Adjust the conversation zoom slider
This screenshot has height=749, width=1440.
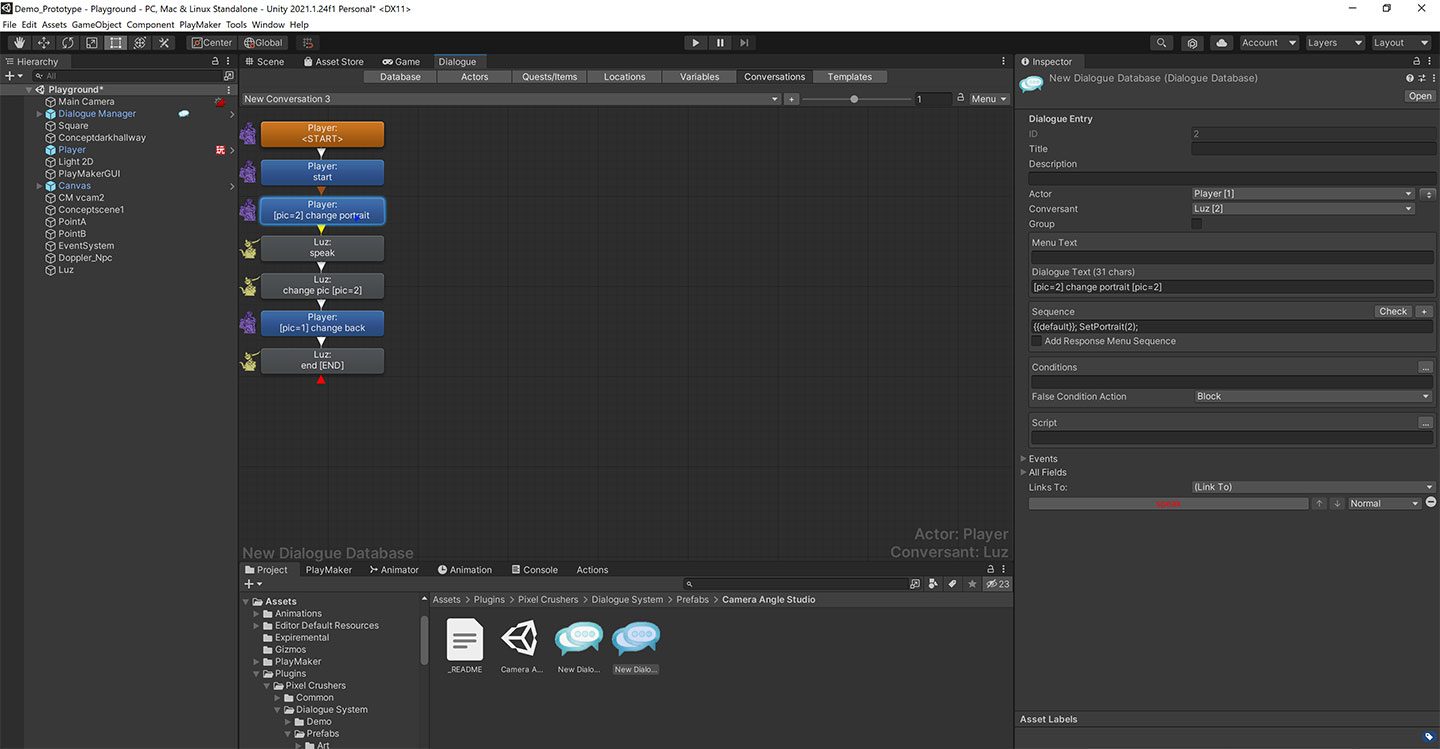tap(854, 99)
